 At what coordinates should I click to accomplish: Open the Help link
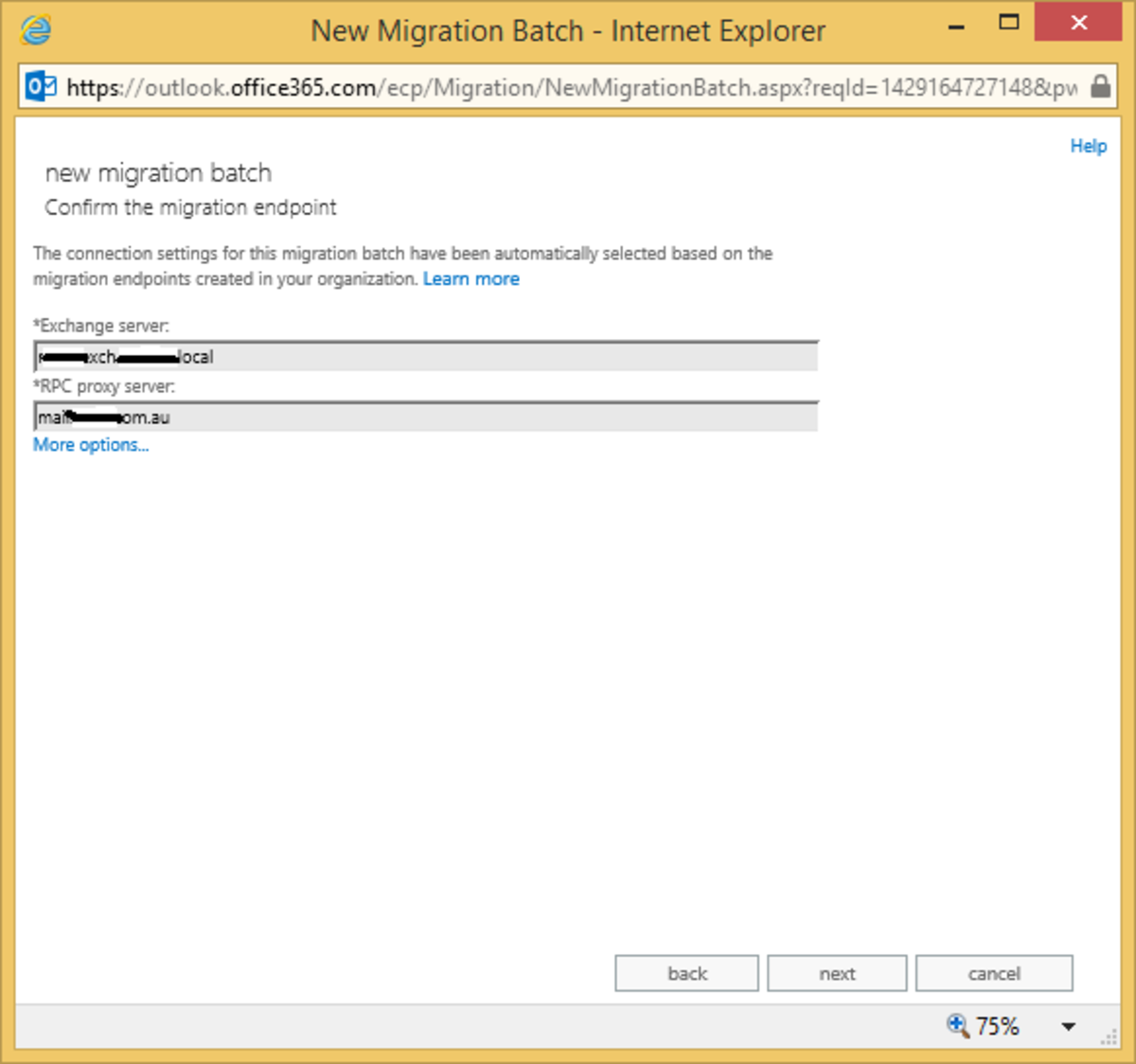[x=1088, y=146]
